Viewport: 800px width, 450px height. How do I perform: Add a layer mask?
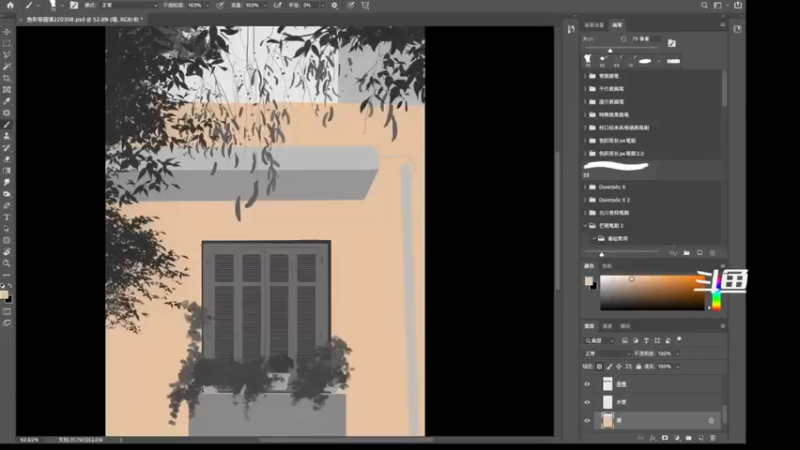tap(665, 438)
